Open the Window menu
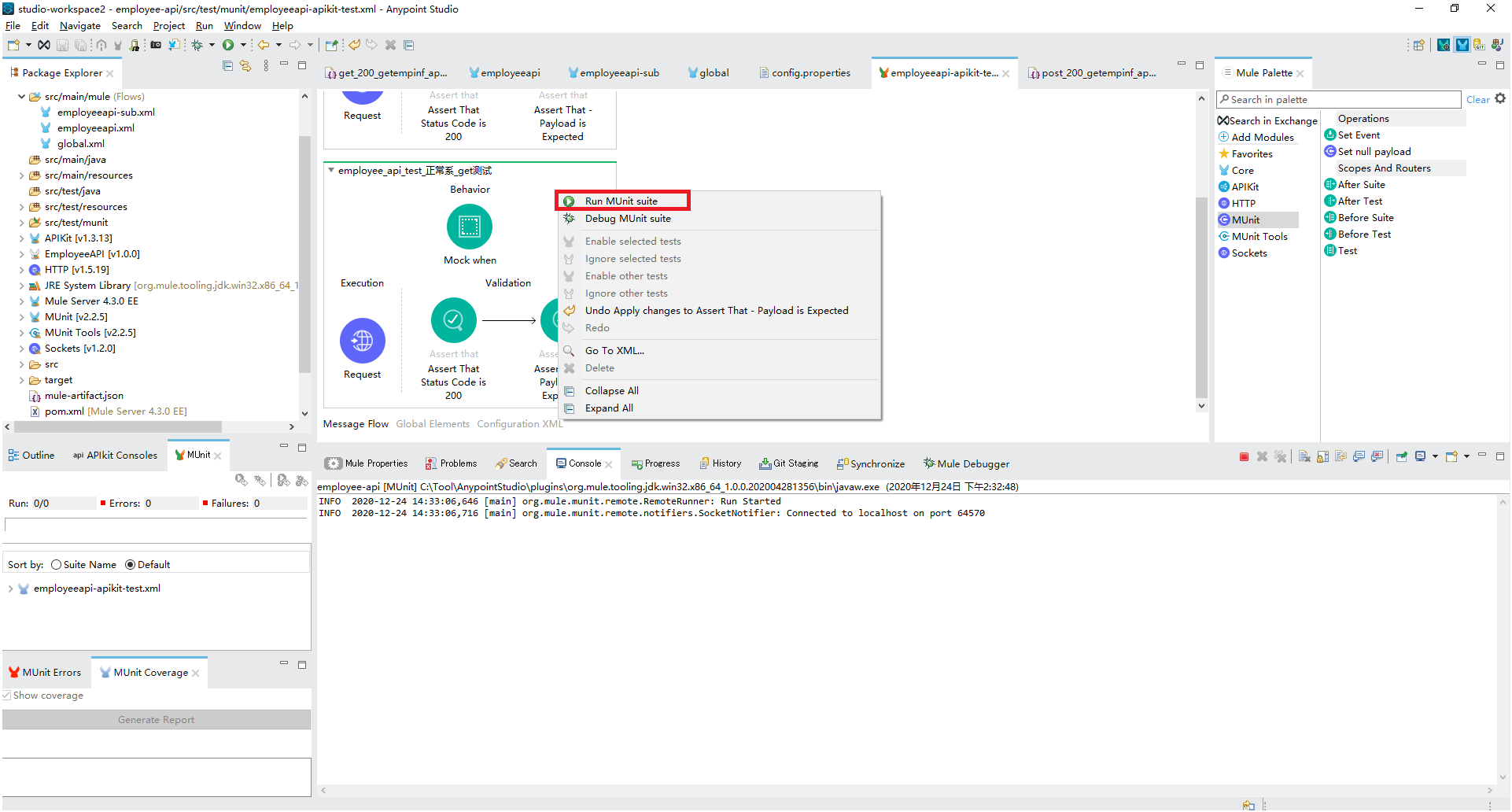The width and height of the screenshot is (1512, 812). tap(242, 26)
